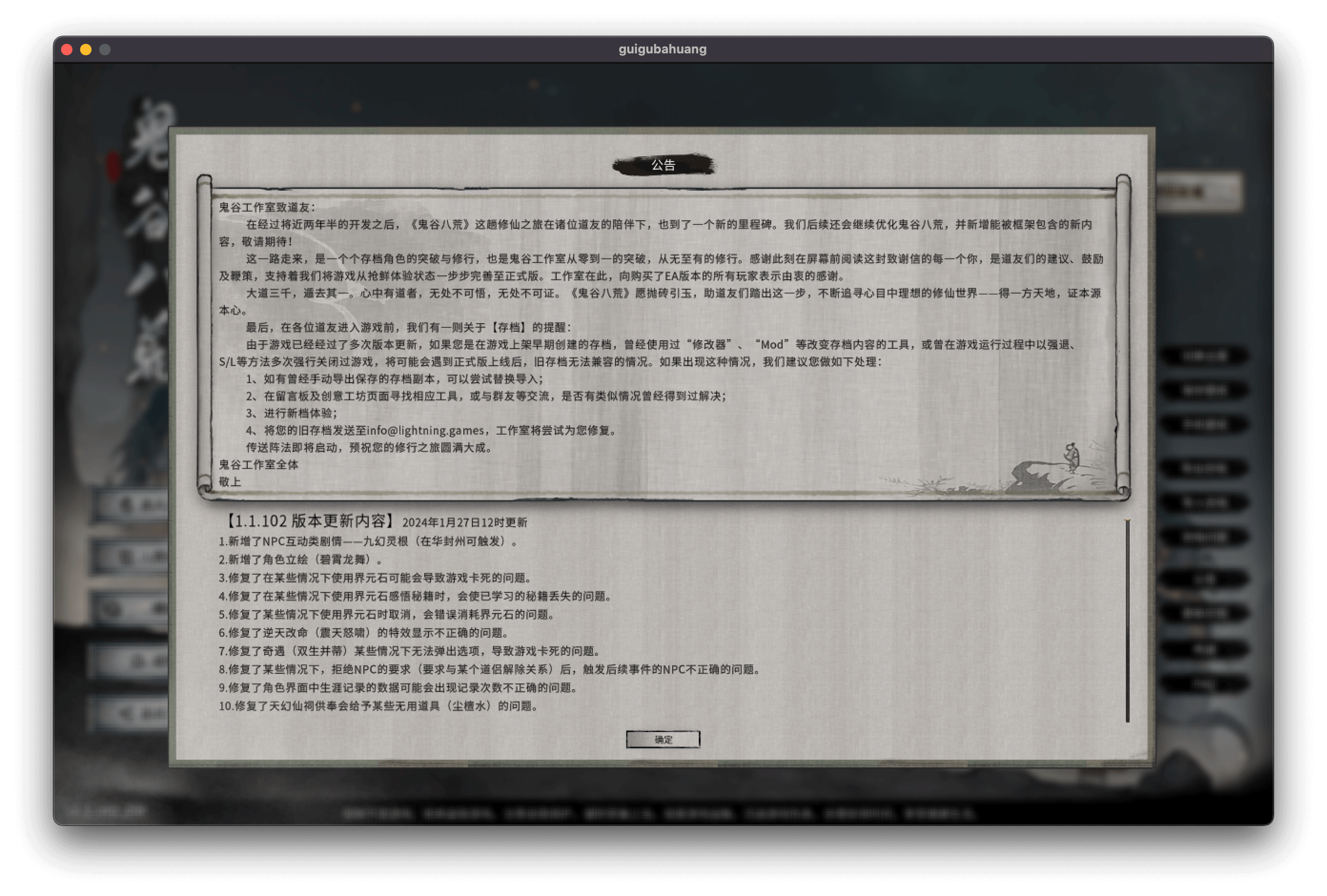
Task: Minimize the guigubahuang window
Action: [x=86, y=49]
